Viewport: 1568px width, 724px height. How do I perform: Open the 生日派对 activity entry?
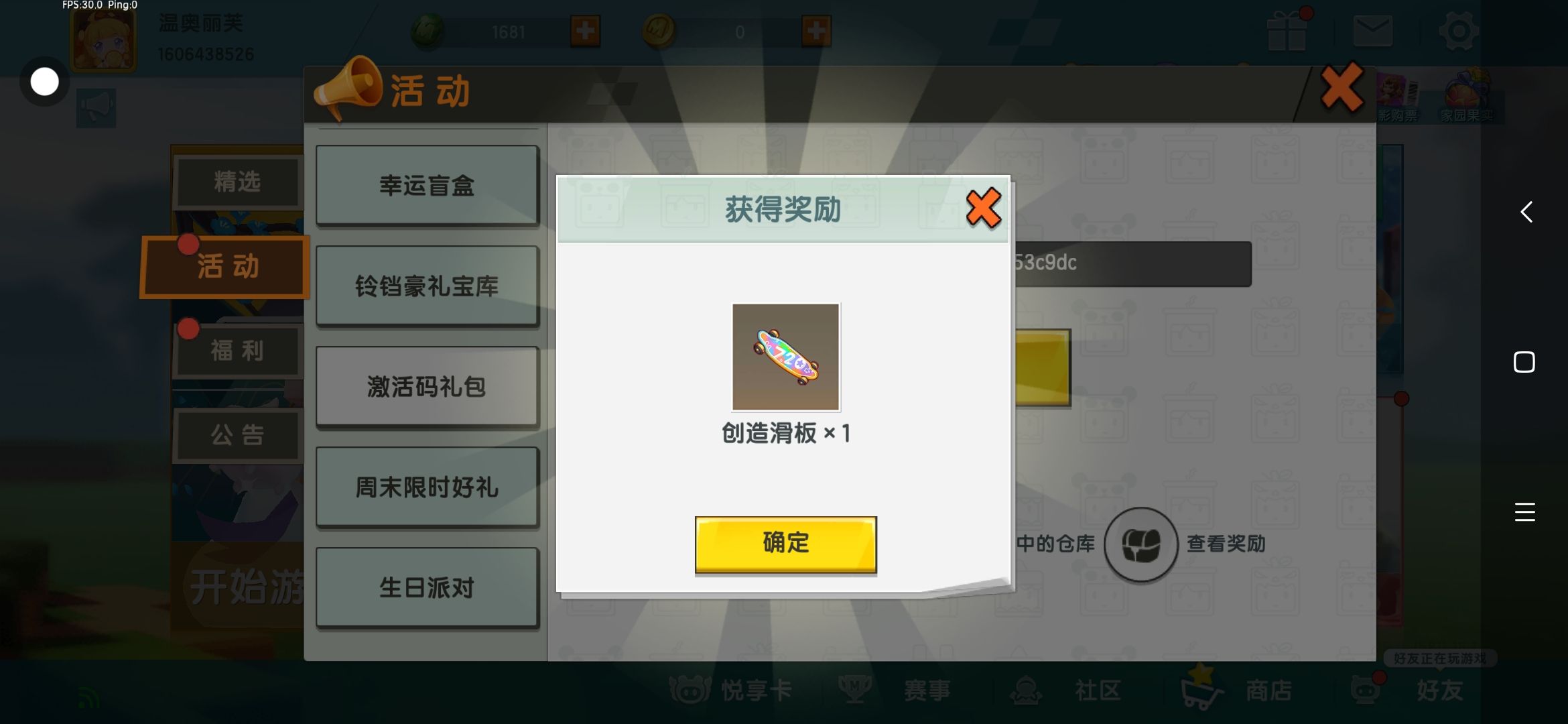pos(427,587)
